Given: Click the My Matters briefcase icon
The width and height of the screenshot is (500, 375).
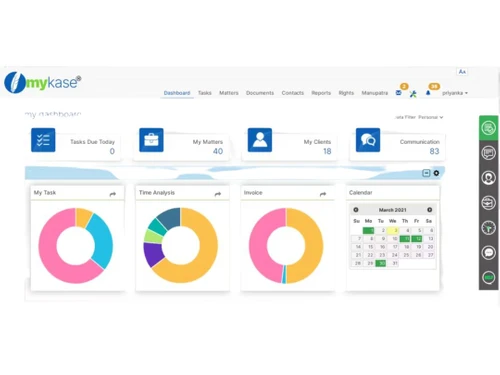Looking at the screenshot, I should (x=151, y=140).
